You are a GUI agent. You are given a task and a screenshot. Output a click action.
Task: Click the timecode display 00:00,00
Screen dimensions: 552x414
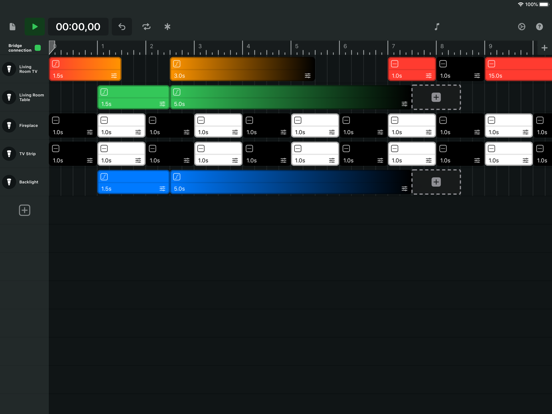tap(78, 27)
